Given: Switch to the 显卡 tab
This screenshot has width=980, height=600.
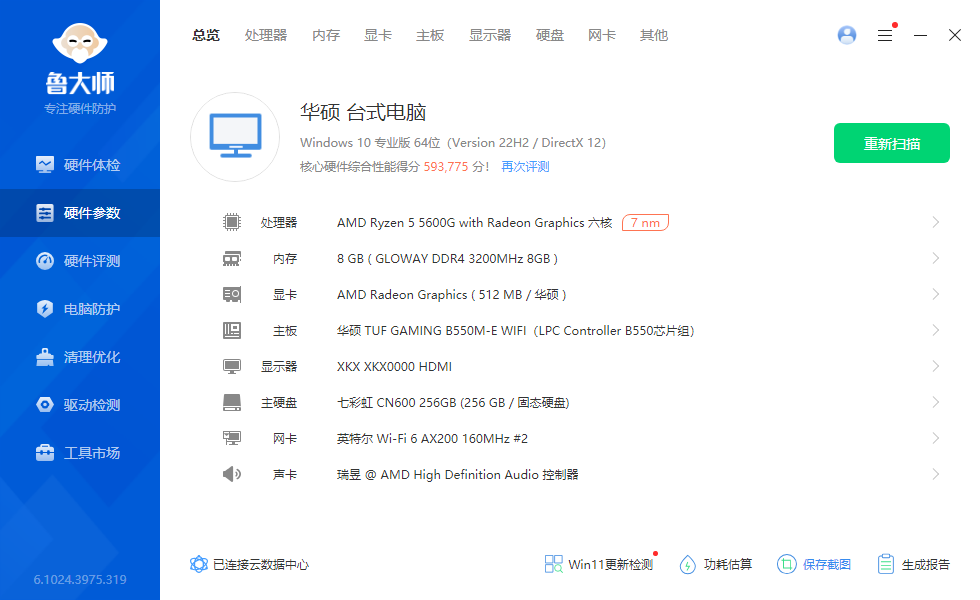Looking at the screenshot, I should 378,35.
